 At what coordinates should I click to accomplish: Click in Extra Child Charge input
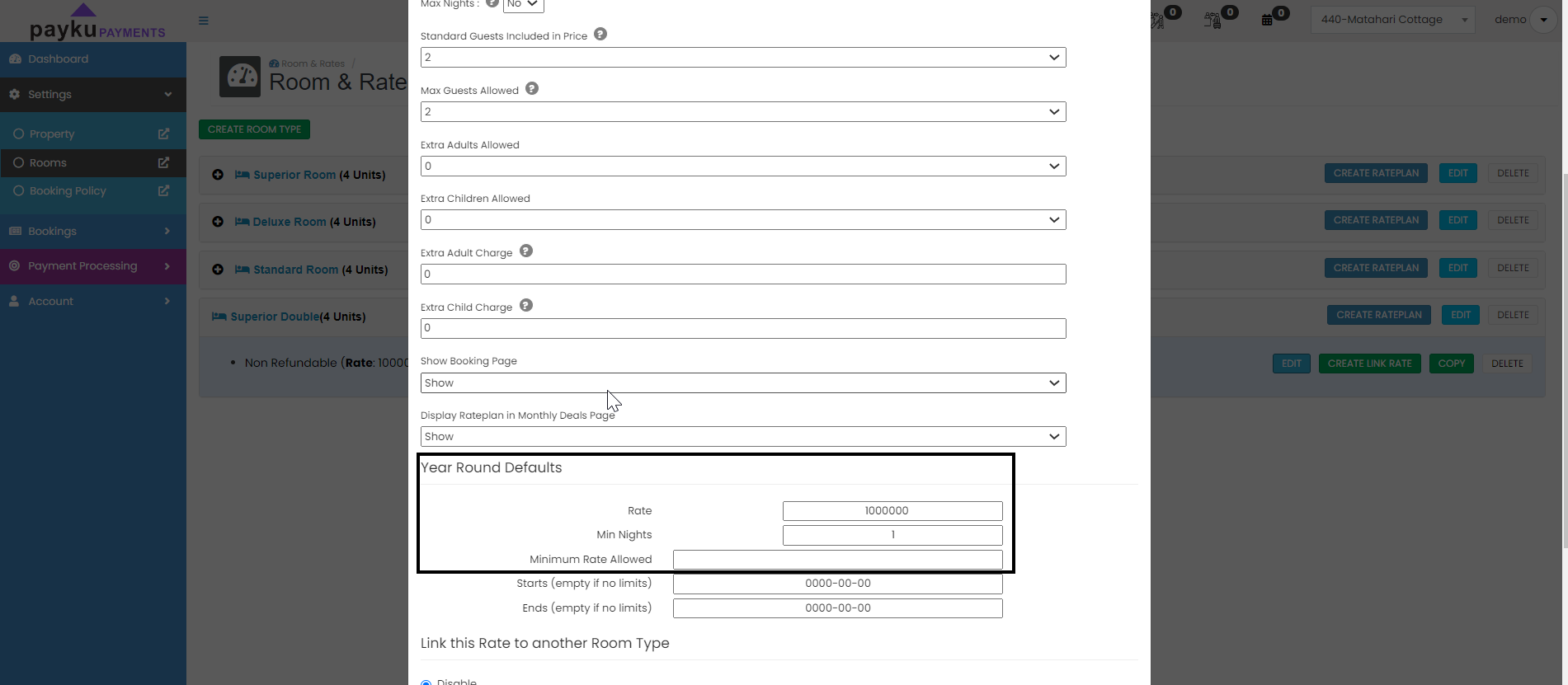click(743, 329)
